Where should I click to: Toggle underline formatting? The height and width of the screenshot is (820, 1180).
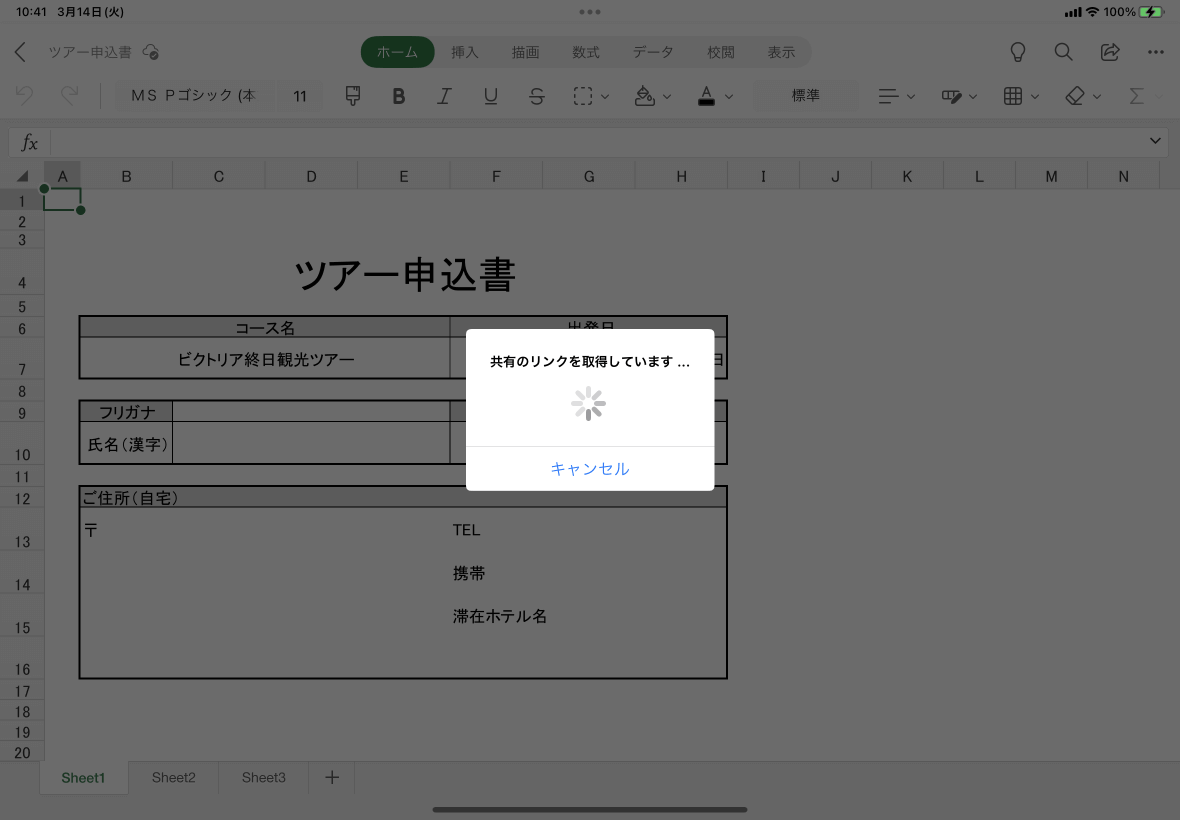(x=490, y=96)
